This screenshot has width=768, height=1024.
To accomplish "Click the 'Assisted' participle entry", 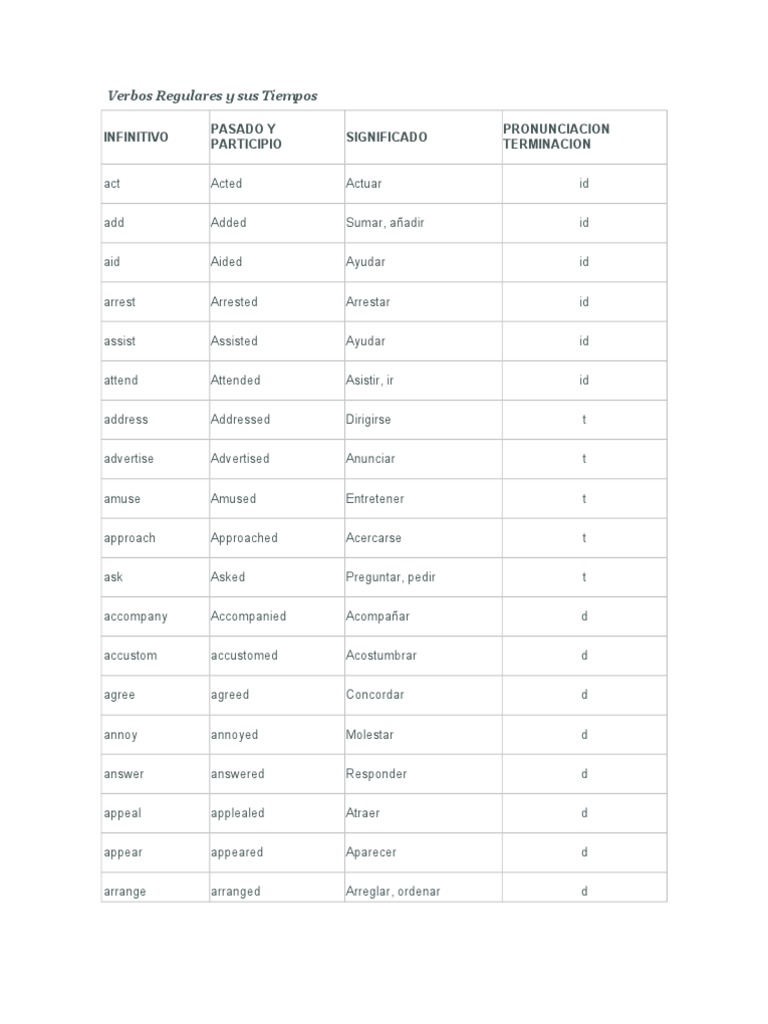I will click(234, 341).
